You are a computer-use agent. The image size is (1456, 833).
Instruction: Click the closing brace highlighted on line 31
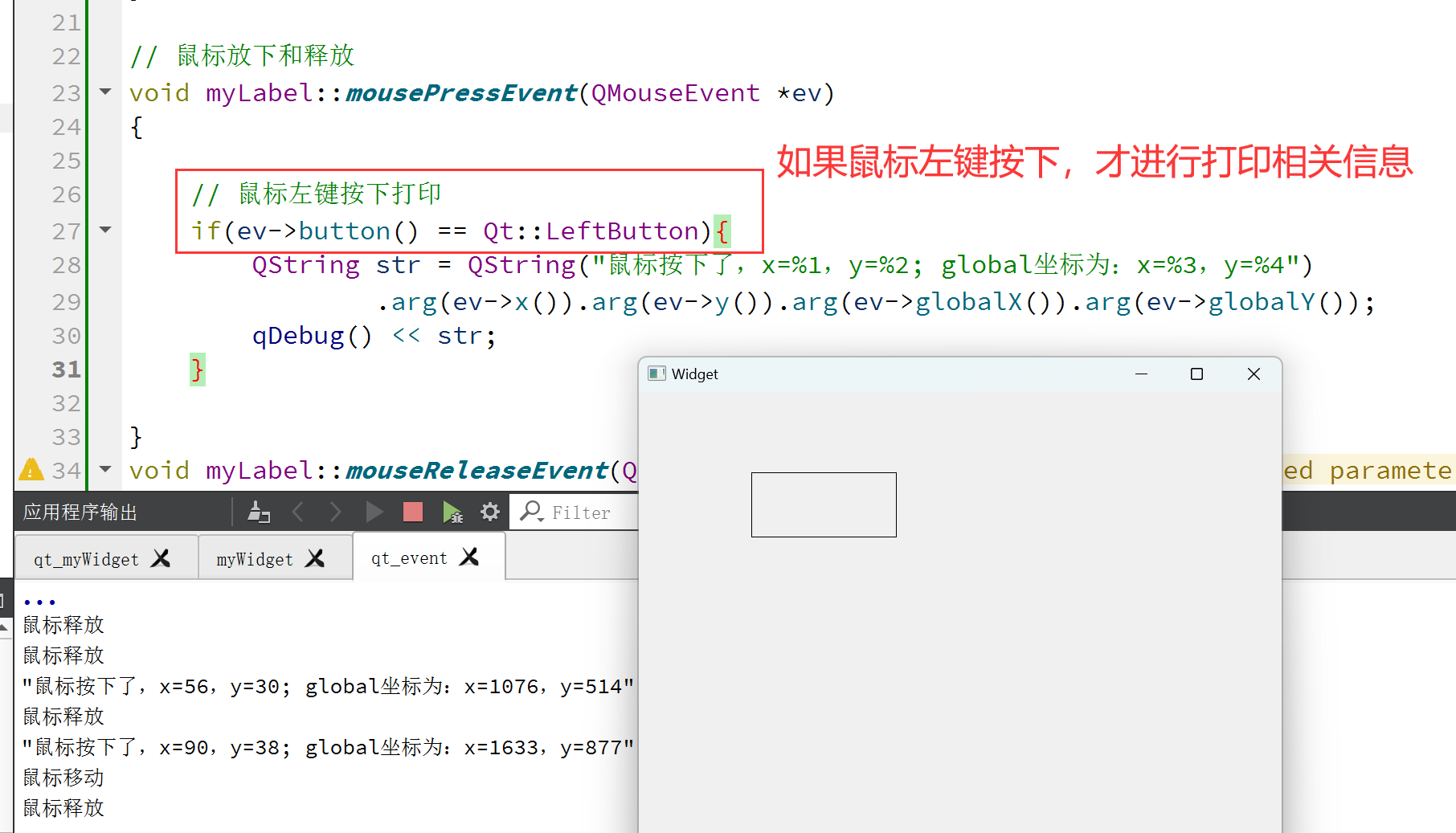click(197, 370)
